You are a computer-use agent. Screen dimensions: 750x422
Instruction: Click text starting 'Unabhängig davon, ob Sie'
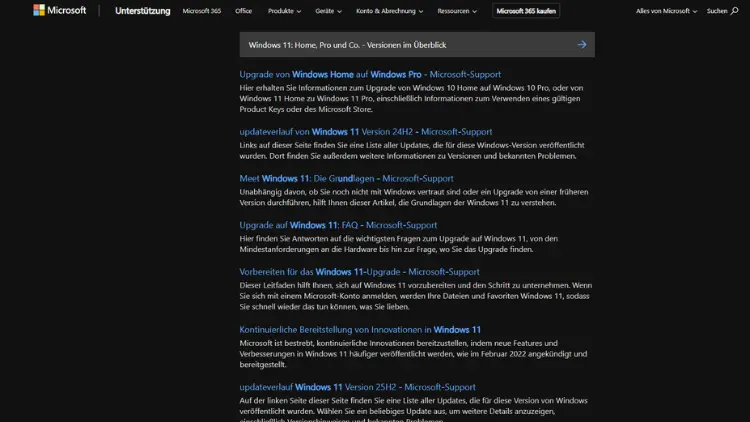pos(414,197)
